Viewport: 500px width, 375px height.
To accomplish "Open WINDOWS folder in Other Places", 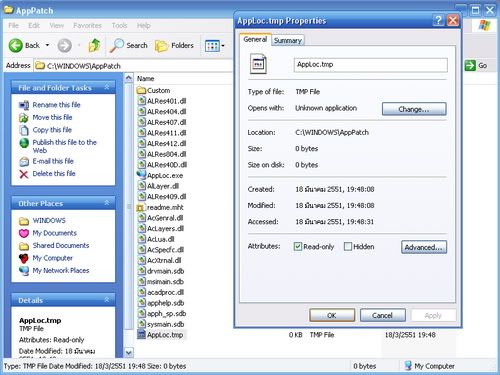I will (x=49, y=220).
